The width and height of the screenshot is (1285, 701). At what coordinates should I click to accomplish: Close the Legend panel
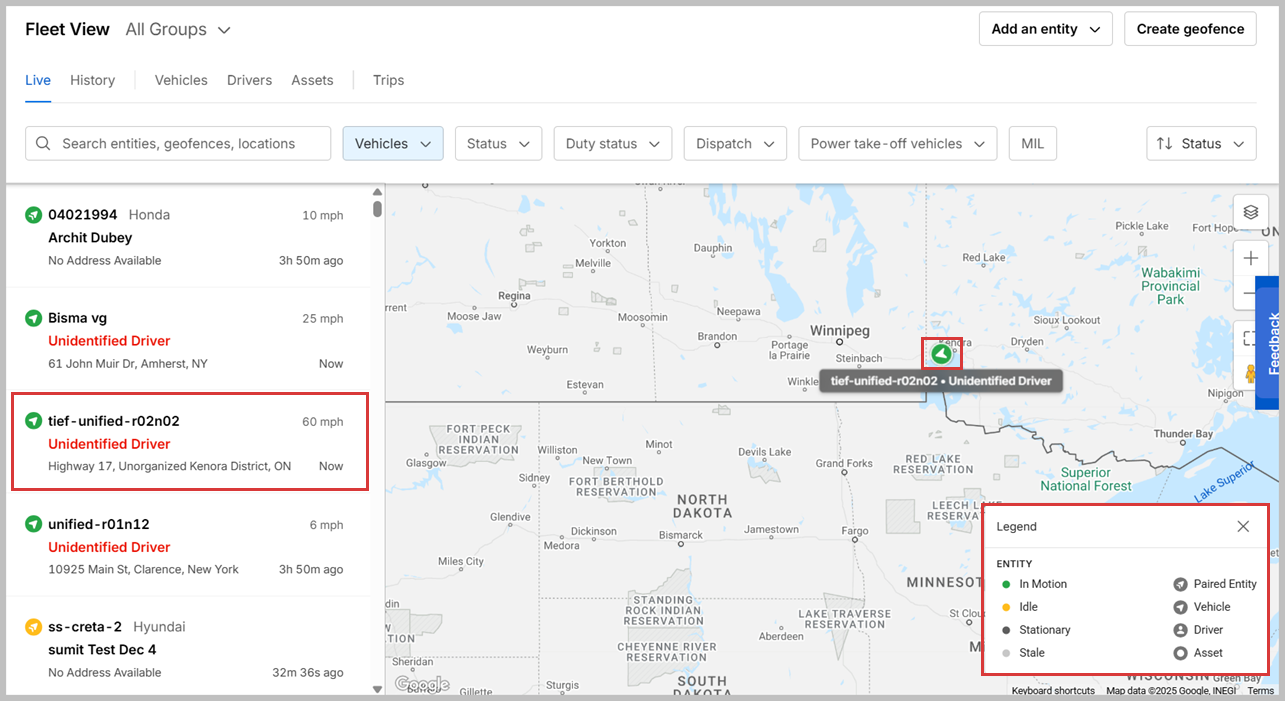tap(1243, 526)
